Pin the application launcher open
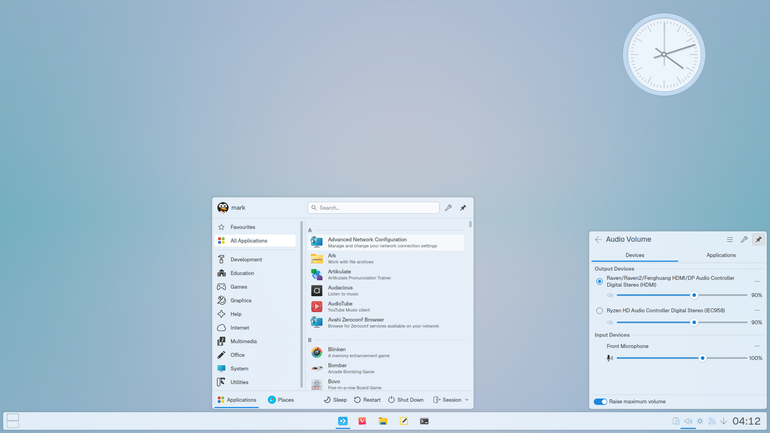 [x=463, y=208]
